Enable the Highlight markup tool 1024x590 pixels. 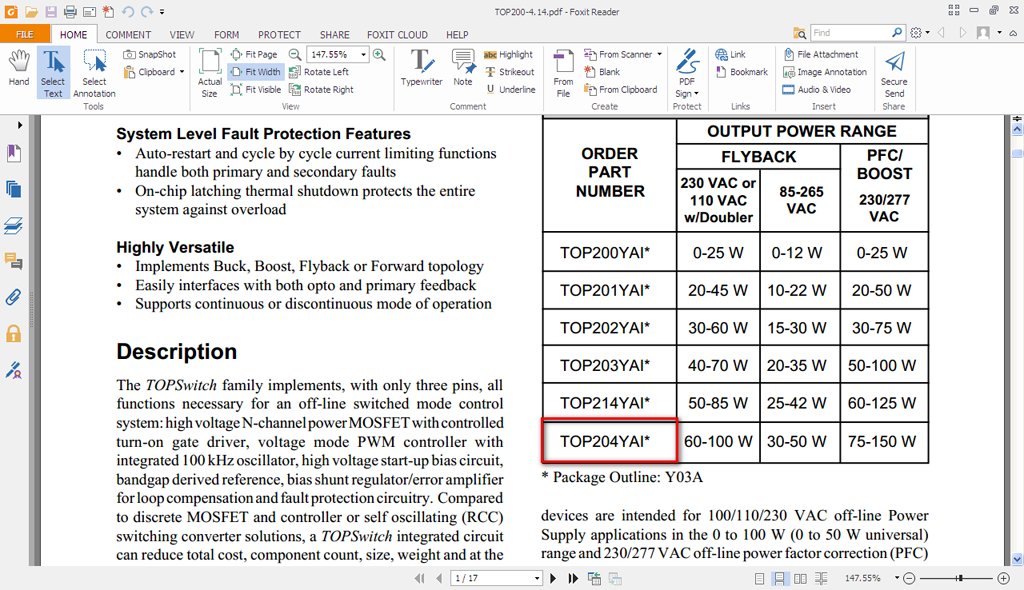[x=509, y=54]
